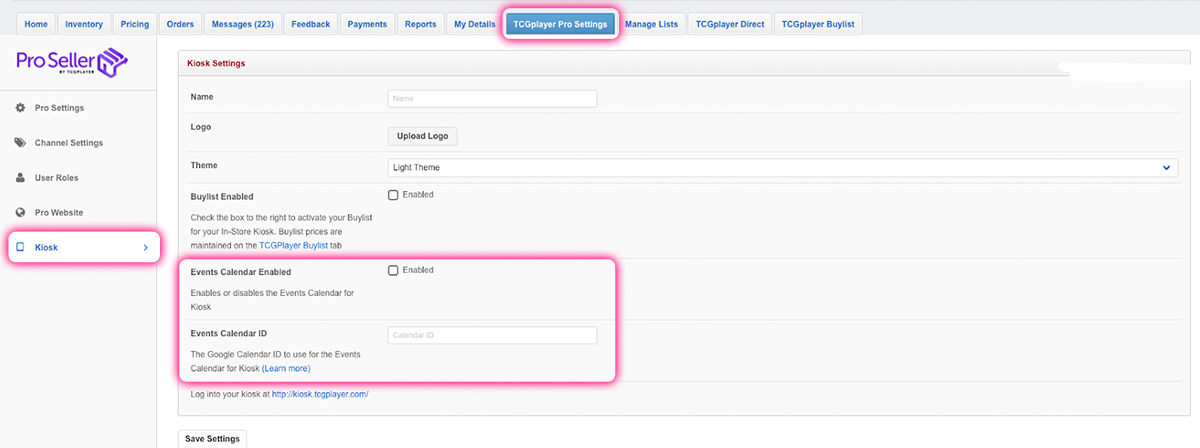Switch to the Payments tab

(x=367, y=24)
